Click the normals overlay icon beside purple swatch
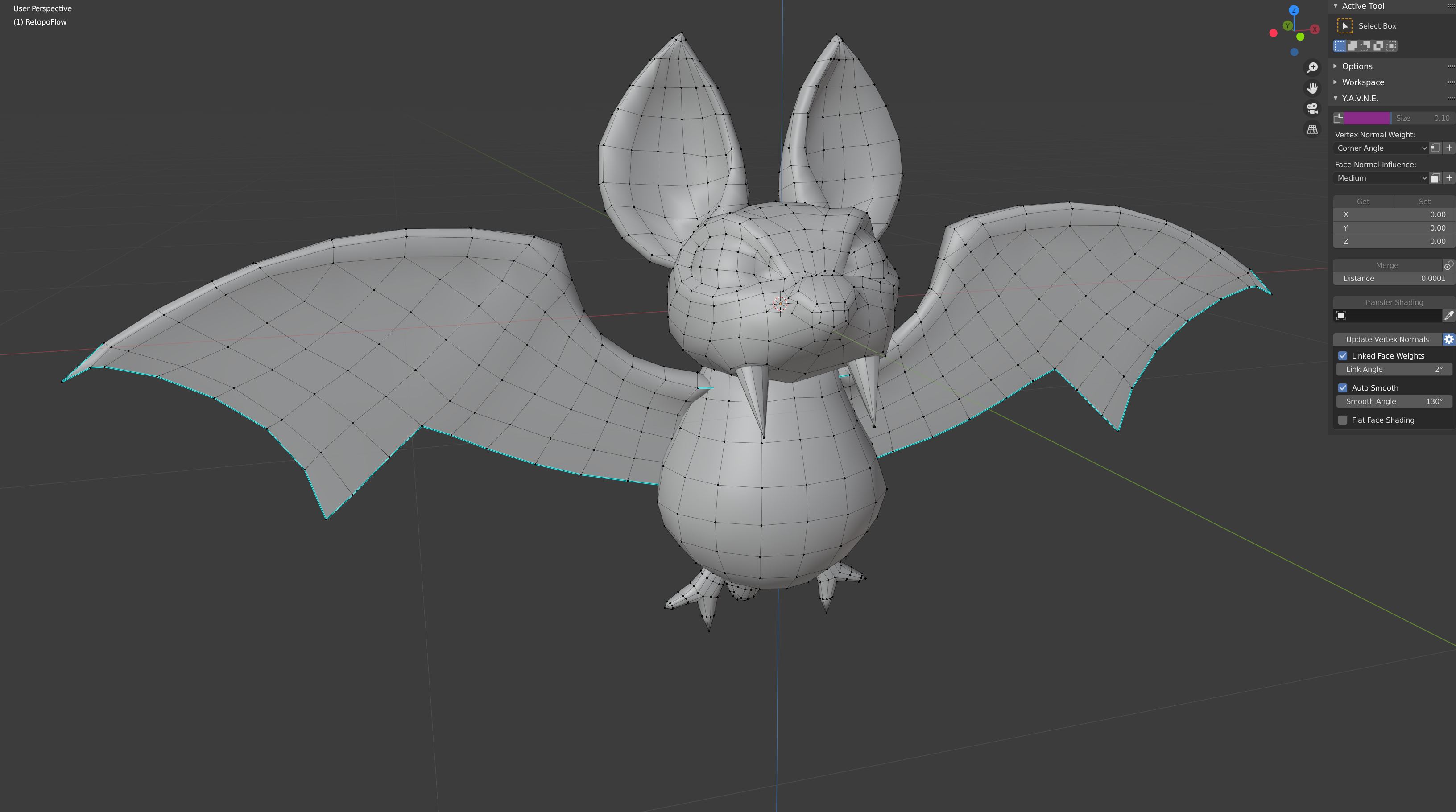Viewport: 1456px width, 812px height. coord(1338,118)
